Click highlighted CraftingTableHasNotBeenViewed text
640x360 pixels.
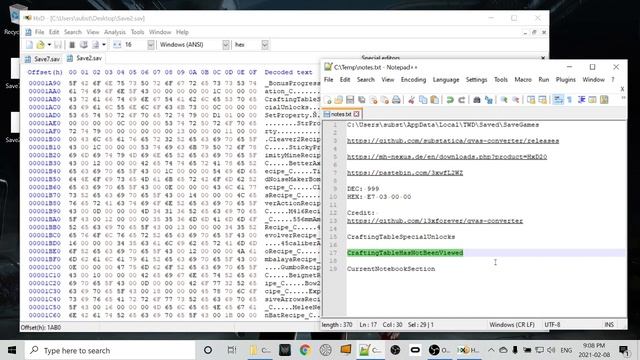point(405,253)
